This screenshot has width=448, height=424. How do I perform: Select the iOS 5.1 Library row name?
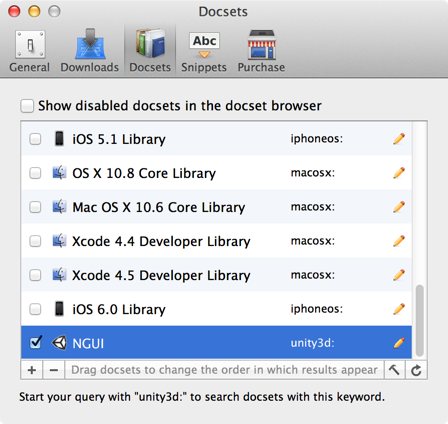(x=119, y=139)
